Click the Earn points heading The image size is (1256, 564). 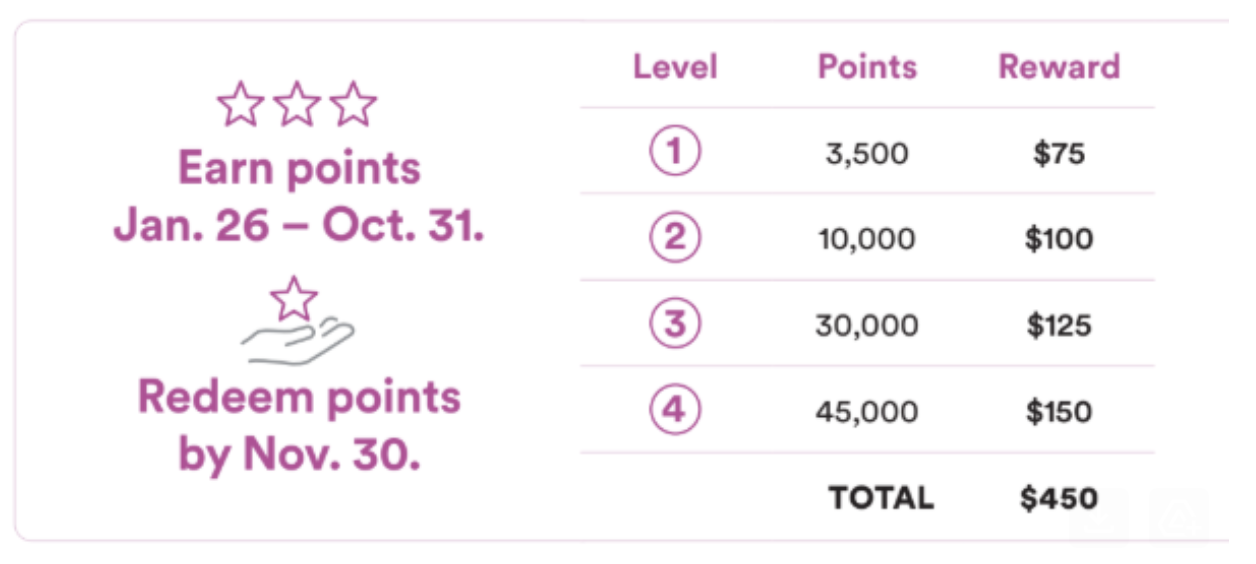click(x=299, y=168)
